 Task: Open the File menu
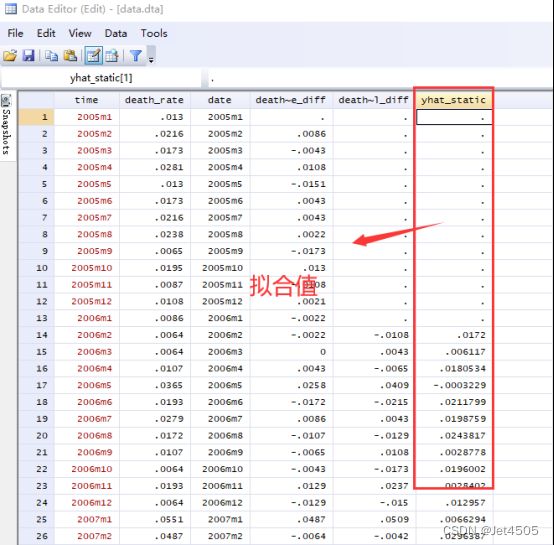click(15, 33)
